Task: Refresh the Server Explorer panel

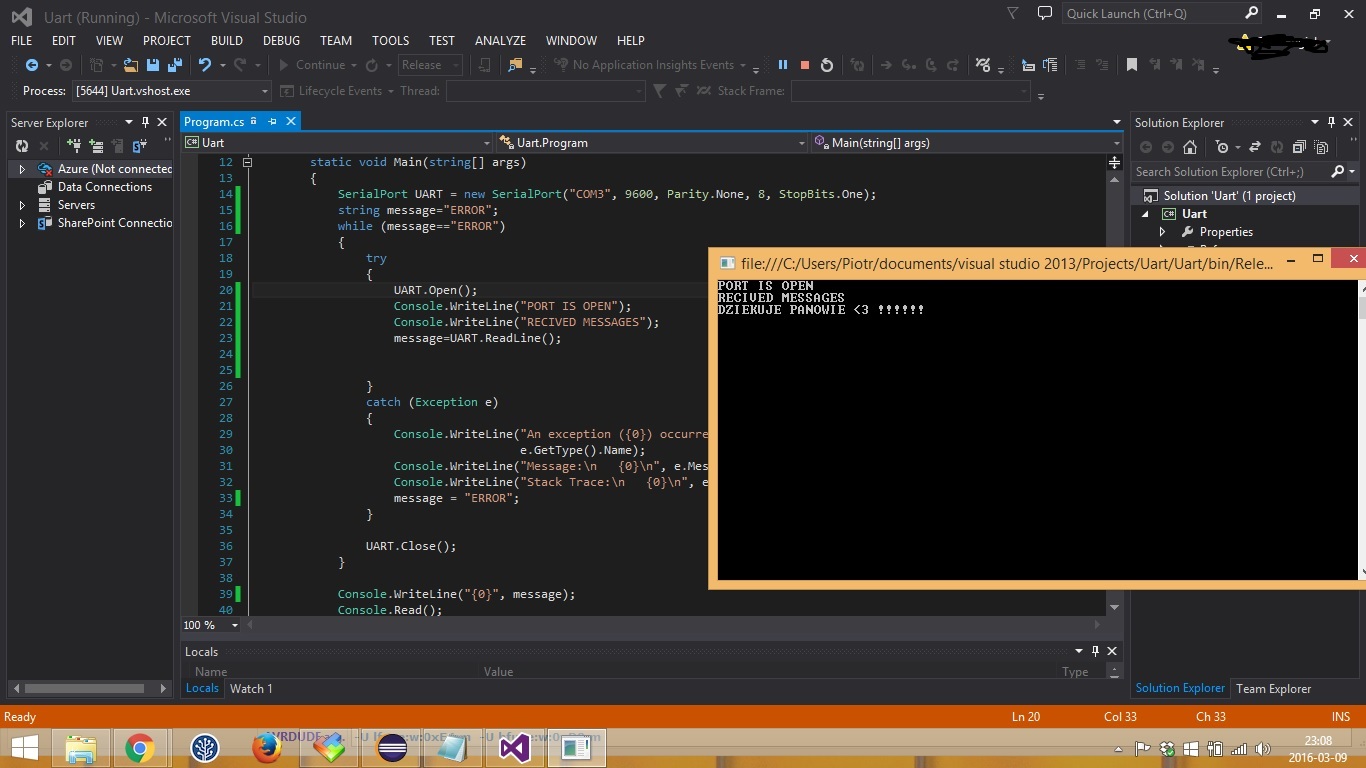Action: 22,147
